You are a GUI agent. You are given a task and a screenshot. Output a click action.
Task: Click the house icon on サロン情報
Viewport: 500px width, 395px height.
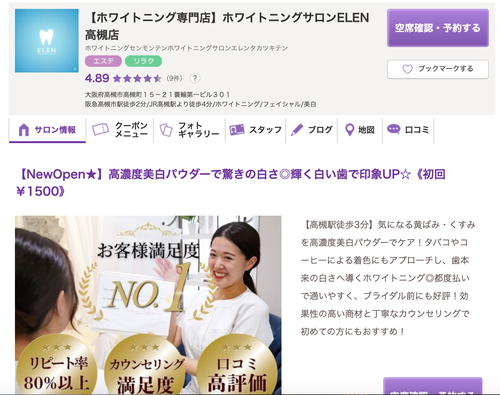24,130
